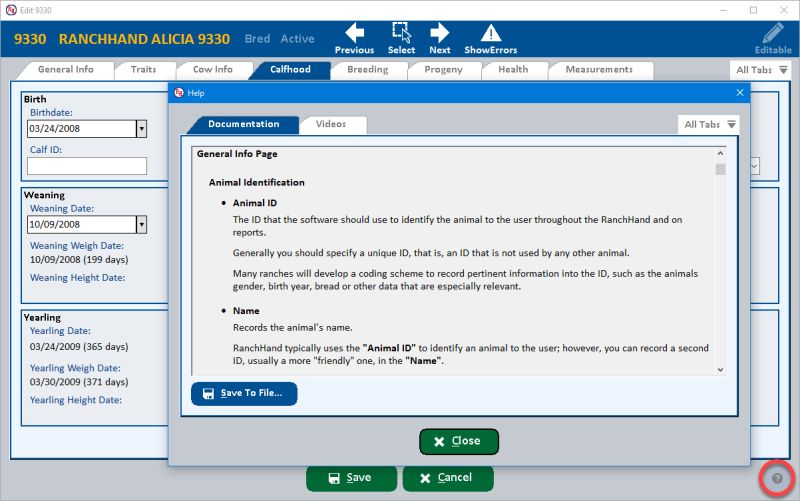Switch to the Traits tab
Image resolution: width=800 pixels, height=501 pixels.
(x=143, y=70)
